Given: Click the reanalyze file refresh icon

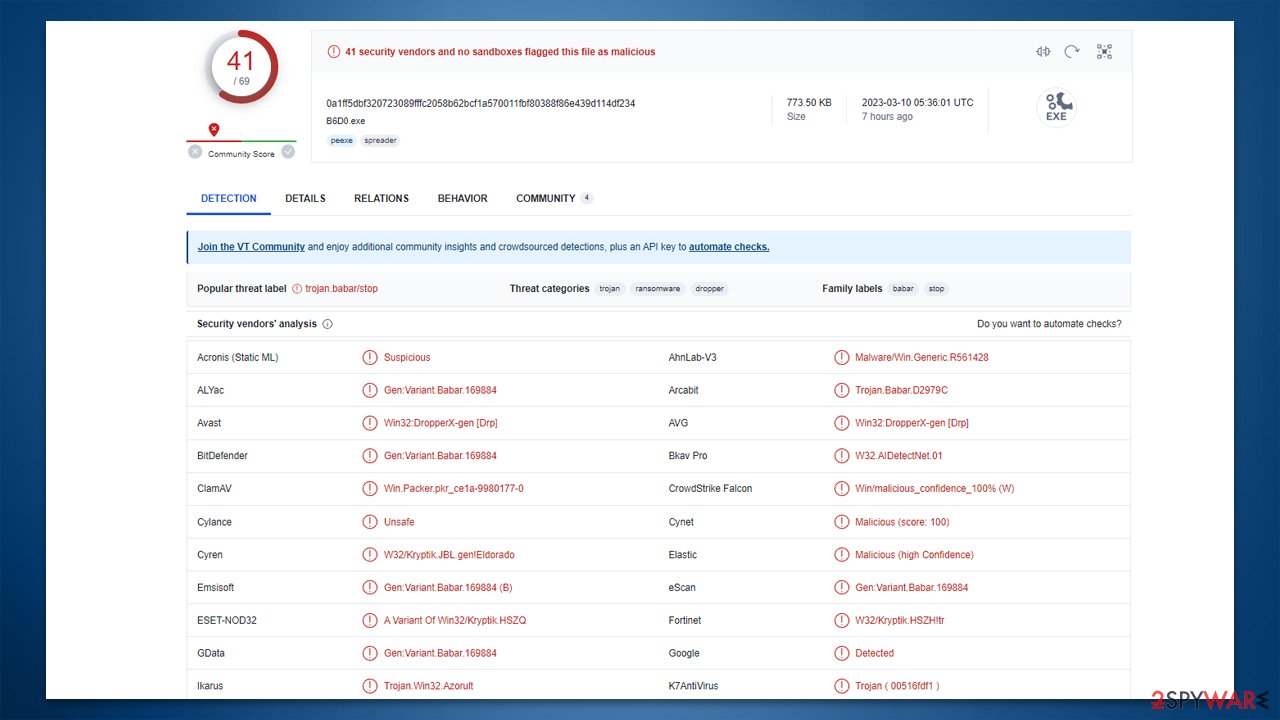Looking at the screenshot, I should tap(1072, 52).
